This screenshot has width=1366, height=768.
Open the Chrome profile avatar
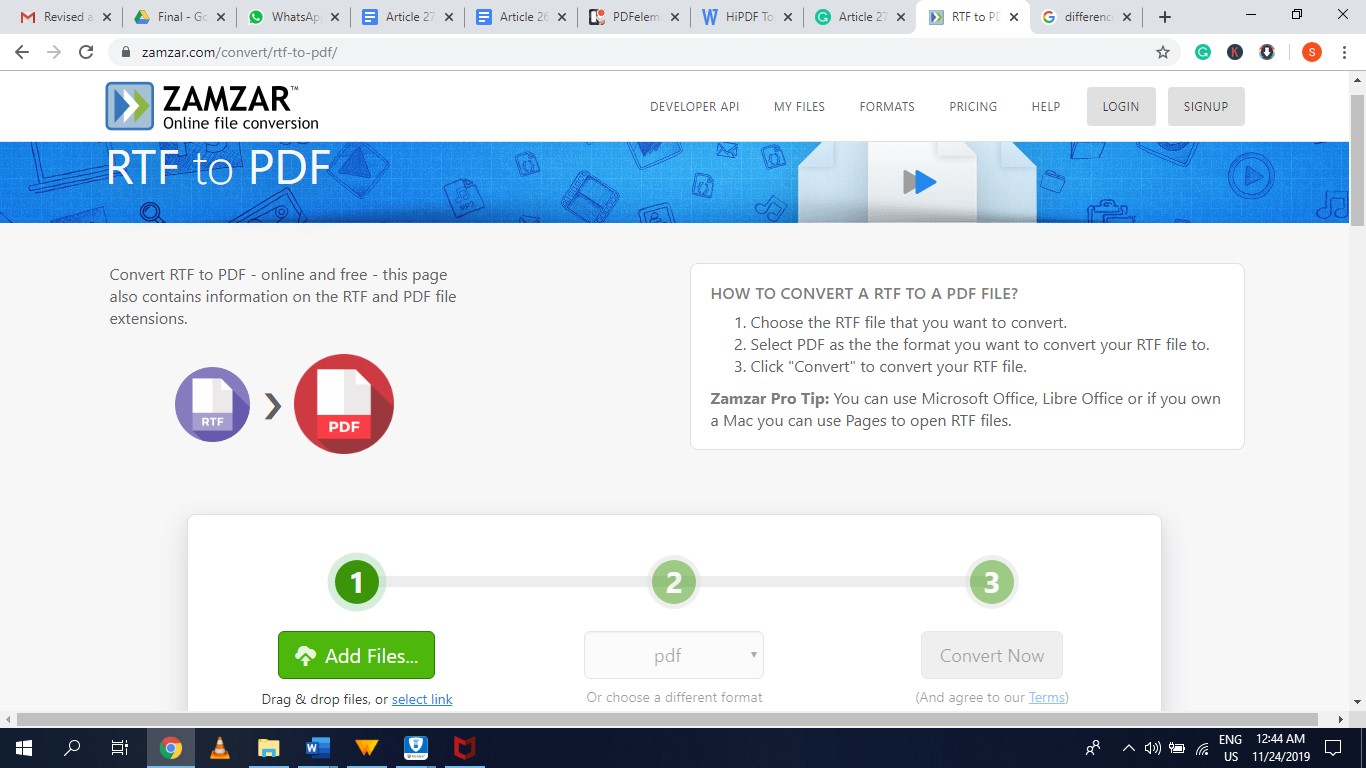pos(1311,52)
